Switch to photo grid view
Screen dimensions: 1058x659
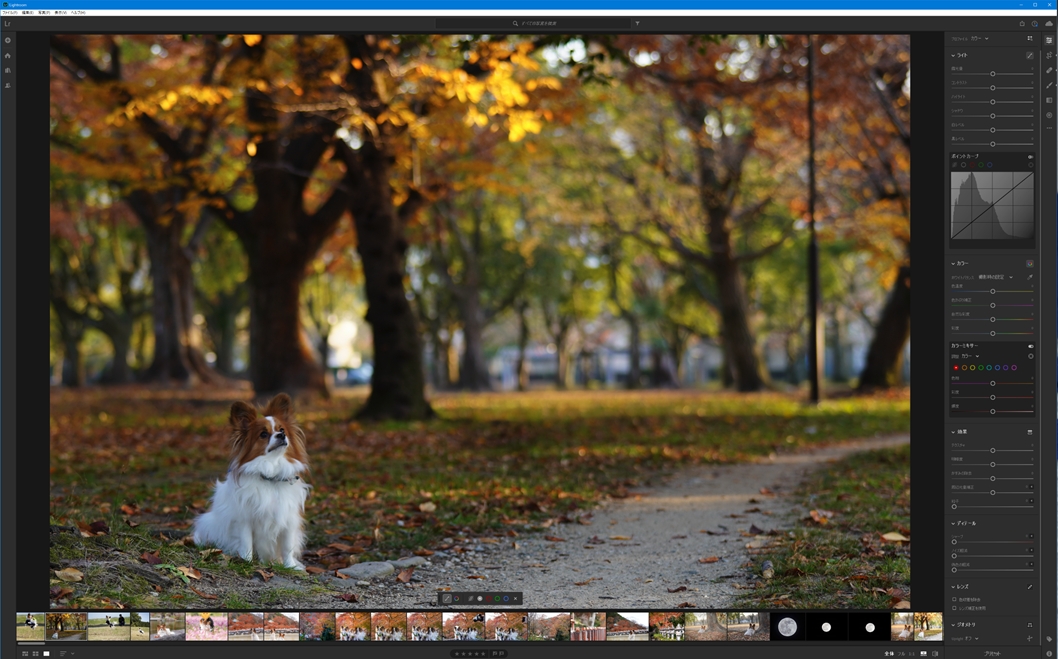25,653
